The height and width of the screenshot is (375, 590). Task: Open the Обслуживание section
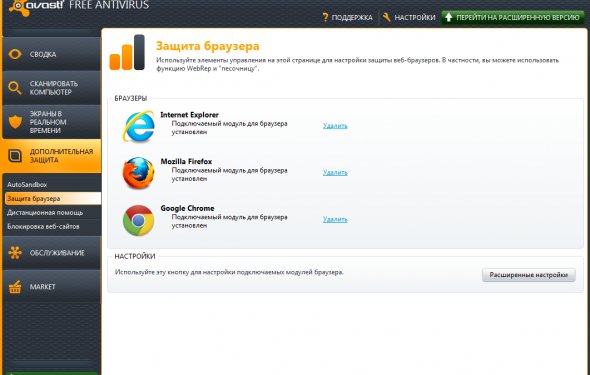coord(52,253)
